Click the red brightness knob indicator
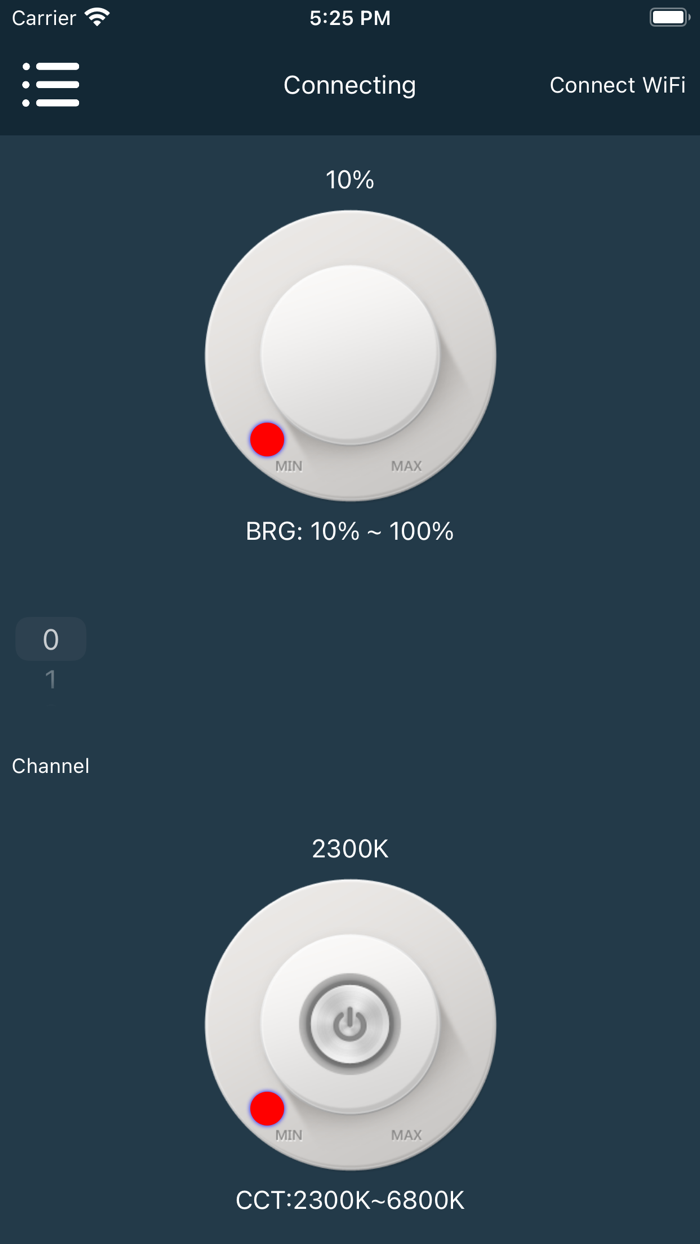This screenshot has width=700, height=1244. tap(267, 439)
